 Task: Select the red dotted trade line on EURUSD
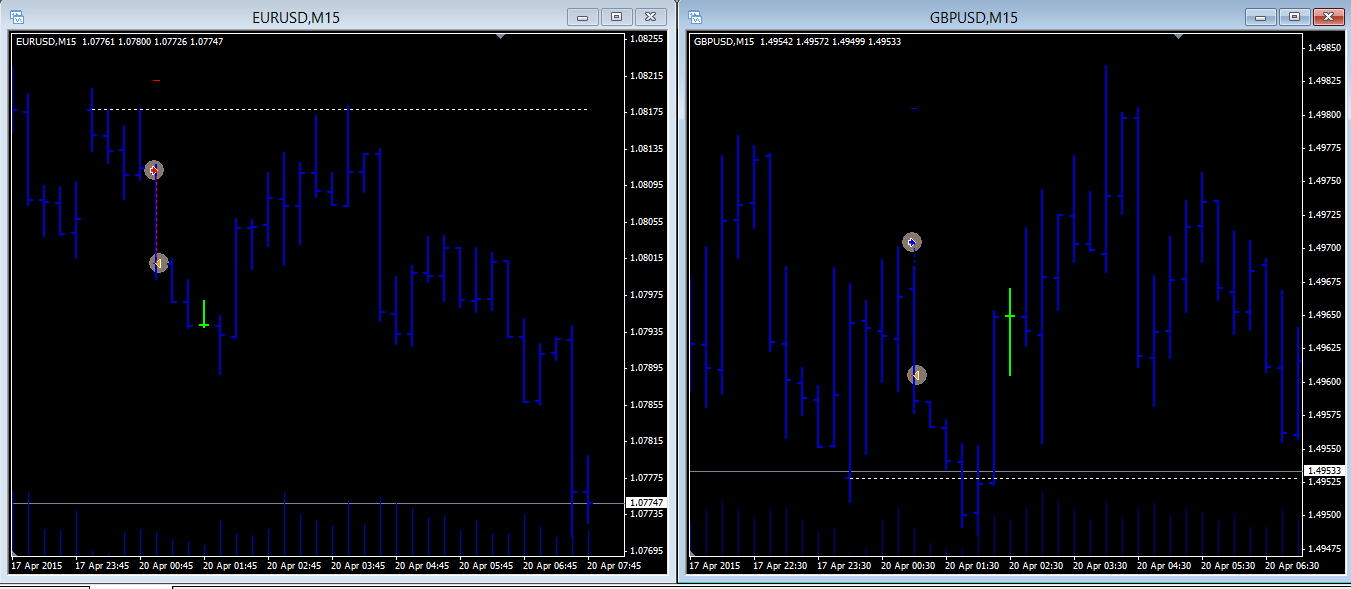(156, 217)
